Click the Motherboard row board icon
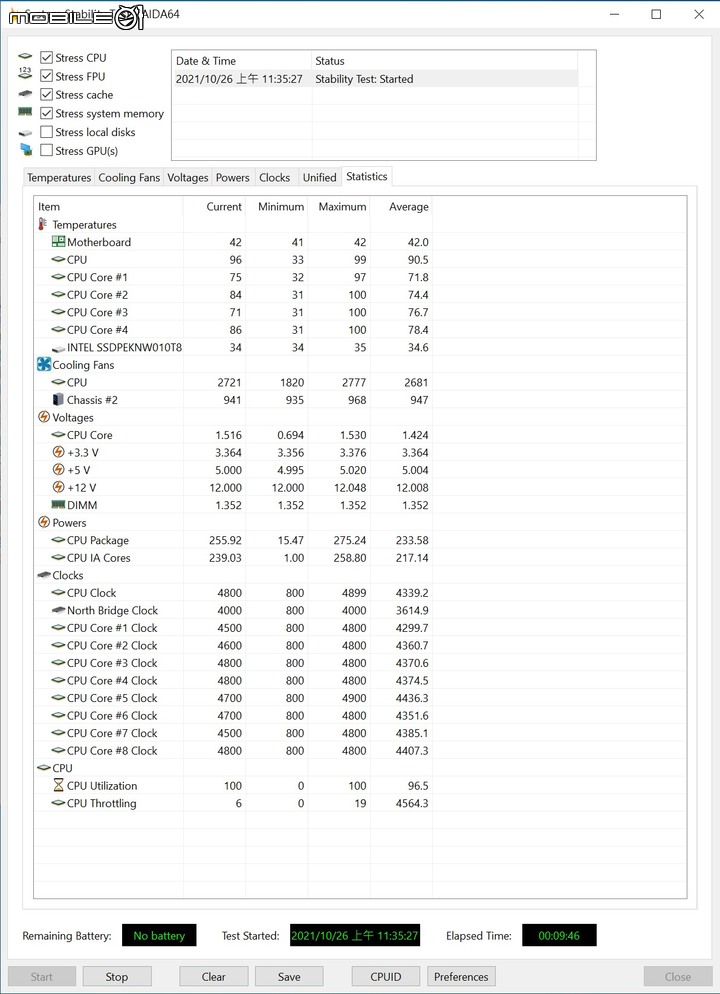 [x=58, y=242]
